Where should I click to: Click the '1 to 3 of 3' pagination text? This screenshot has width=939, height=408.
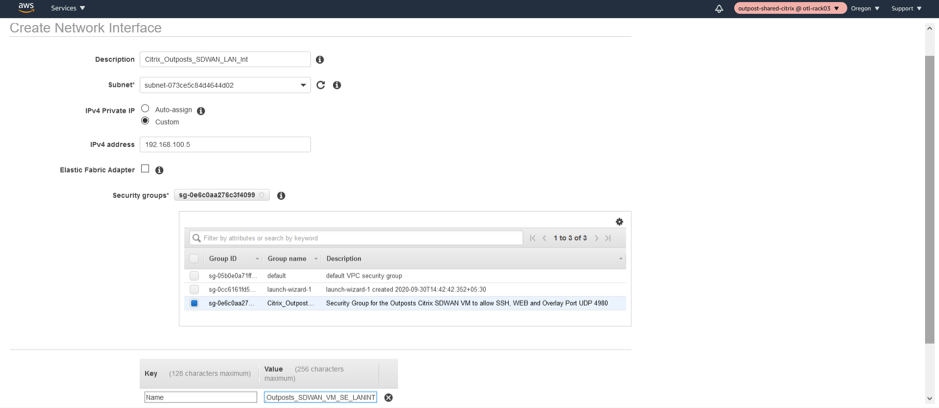coord(570,238)
